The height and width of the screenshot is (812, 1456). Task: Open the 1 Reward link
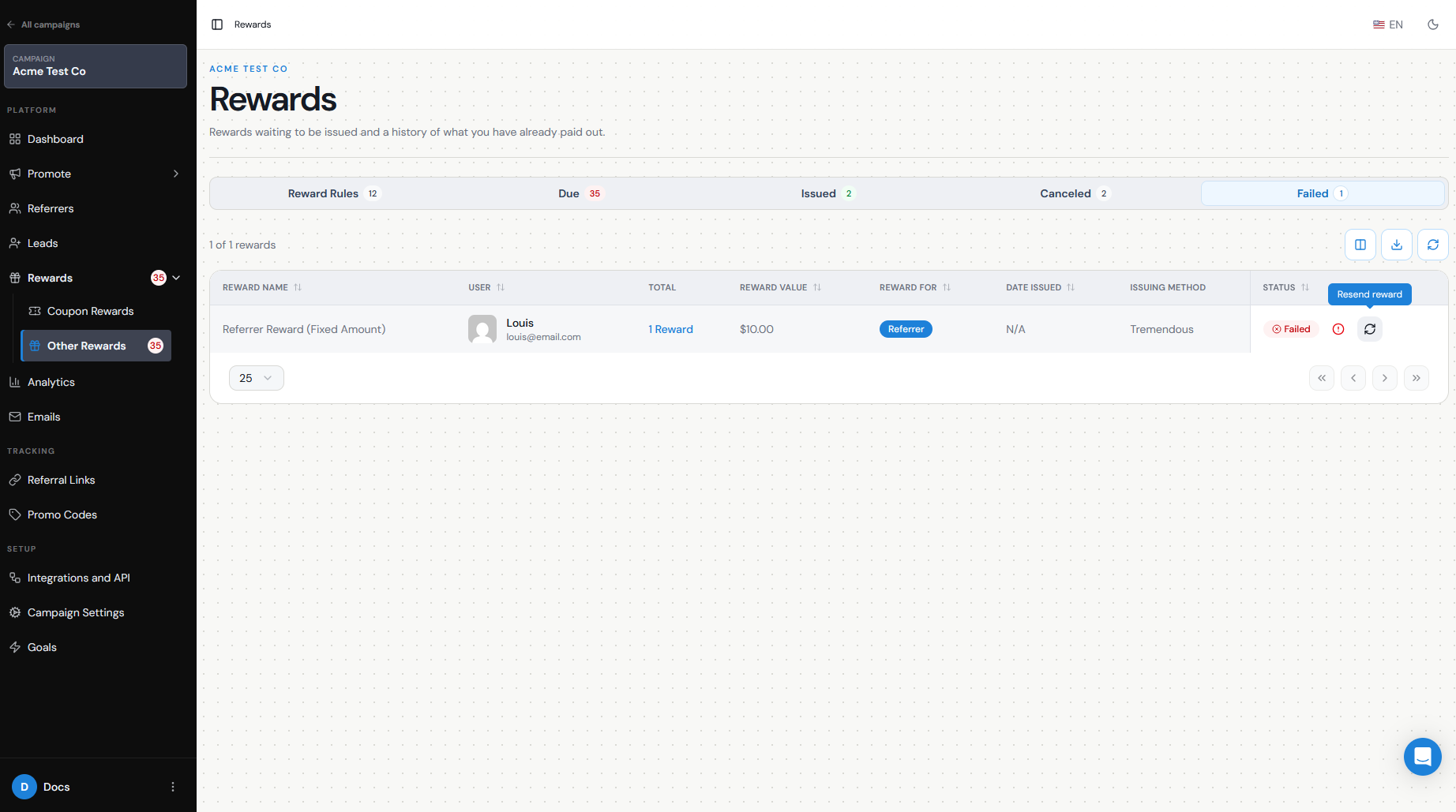pyautogui.click(x=670, y=329)
